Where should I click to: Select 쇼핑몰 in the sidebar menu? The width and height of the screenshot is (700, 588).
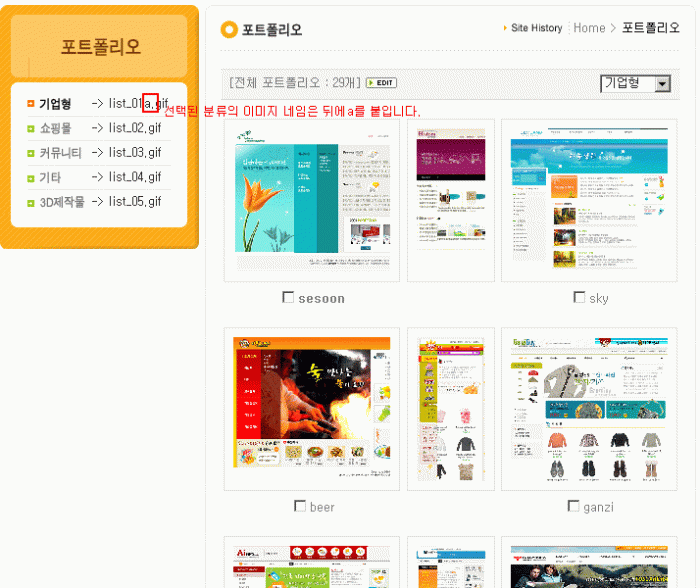tap(56, 129)
